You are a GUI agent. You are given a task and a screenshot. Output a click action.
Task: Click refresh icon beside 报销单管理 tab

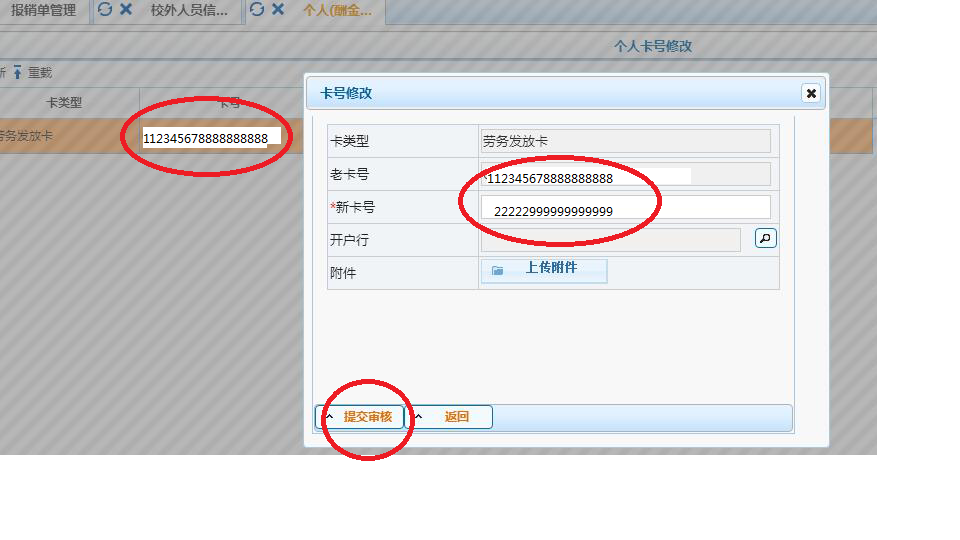[105, 10]
